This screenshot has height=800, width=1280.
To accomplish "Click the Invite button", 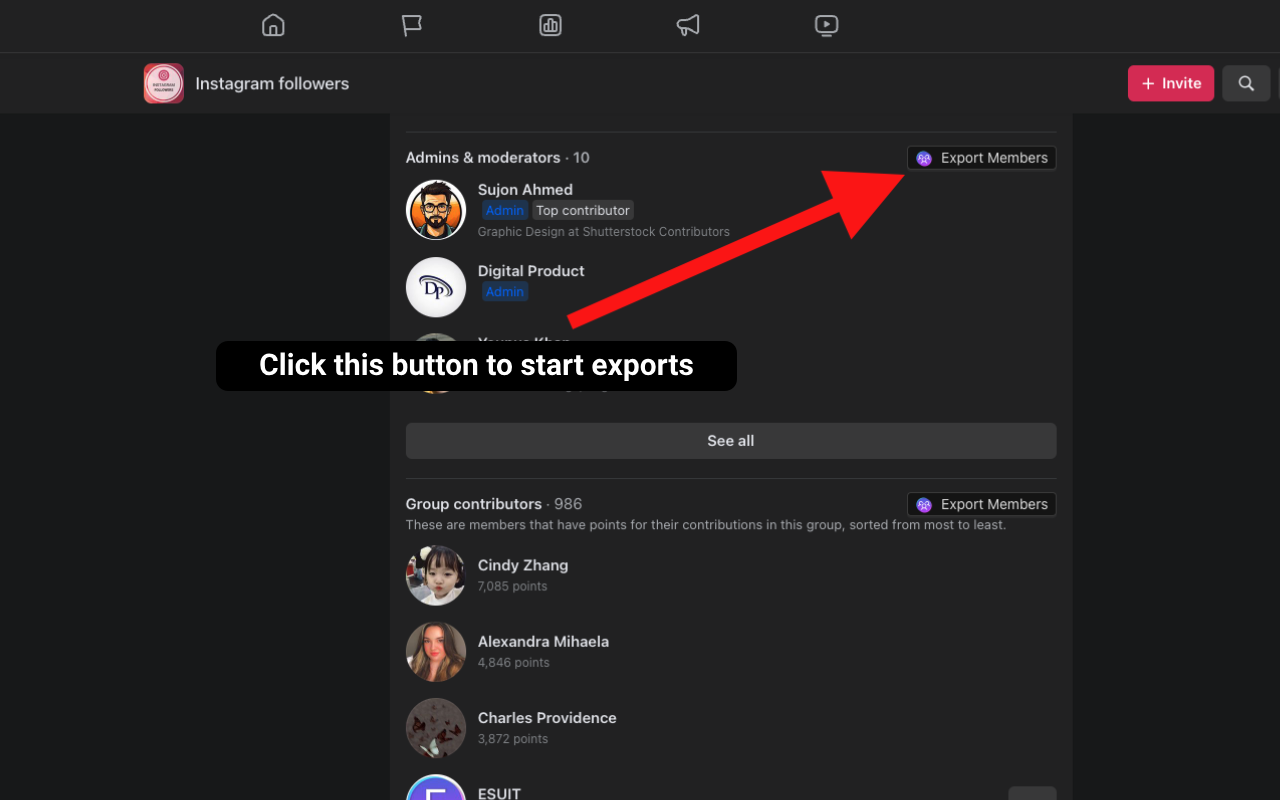I will (1170, 83).
